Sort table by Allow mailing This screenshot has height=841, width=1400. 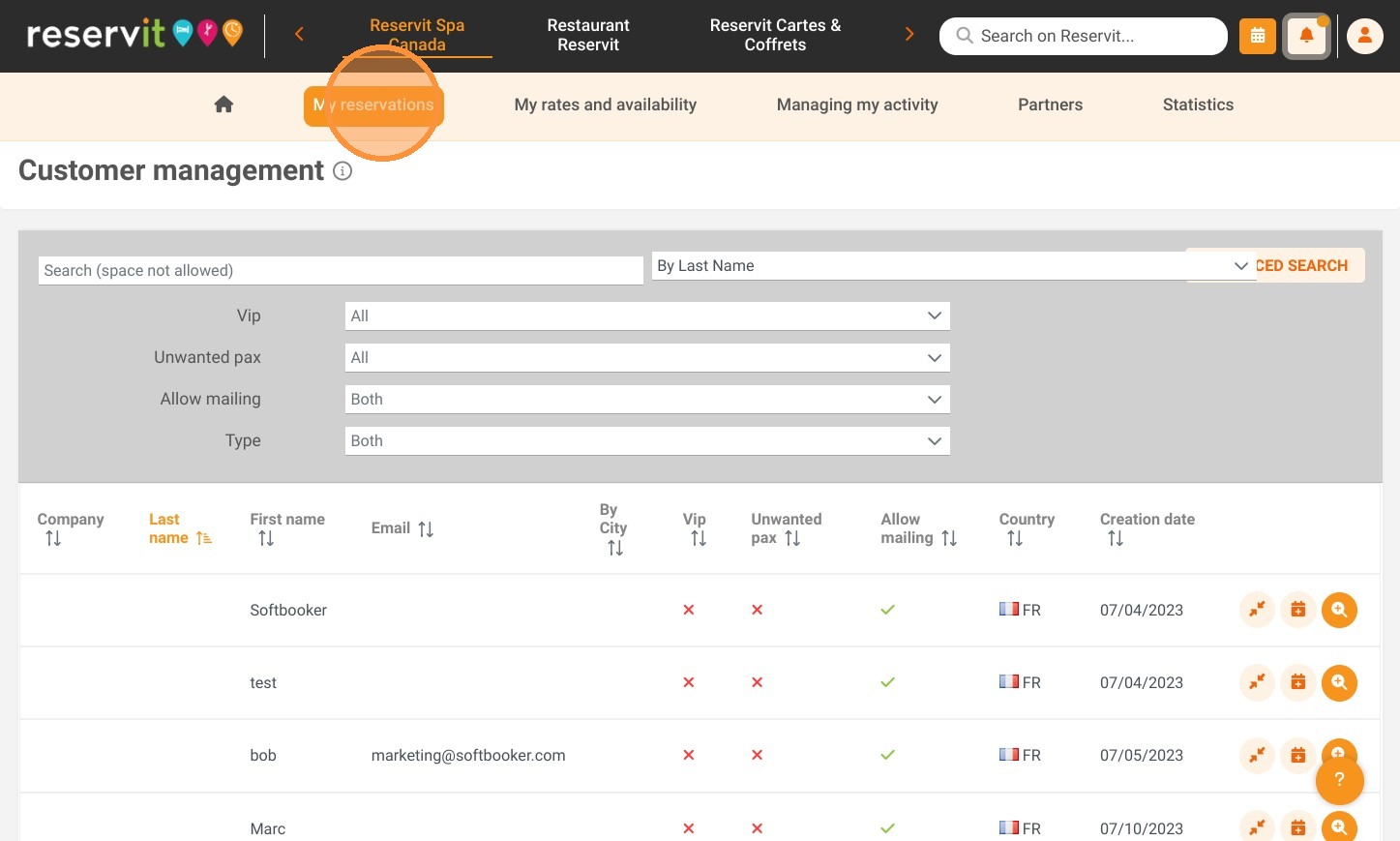click(x=949, y=538)
